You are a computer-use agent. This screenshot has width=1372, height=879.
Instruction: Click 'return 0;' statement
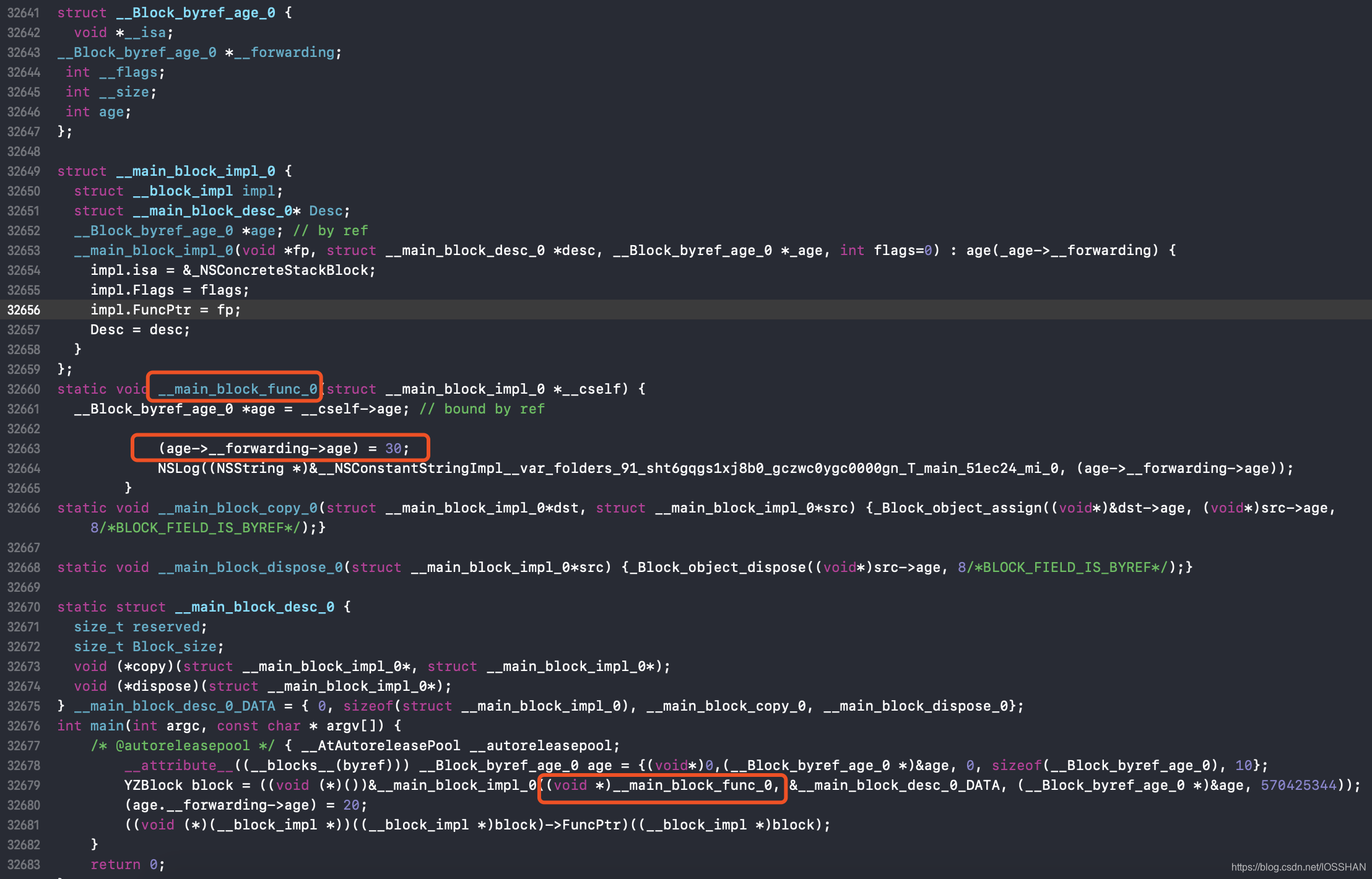coord(128,865)
